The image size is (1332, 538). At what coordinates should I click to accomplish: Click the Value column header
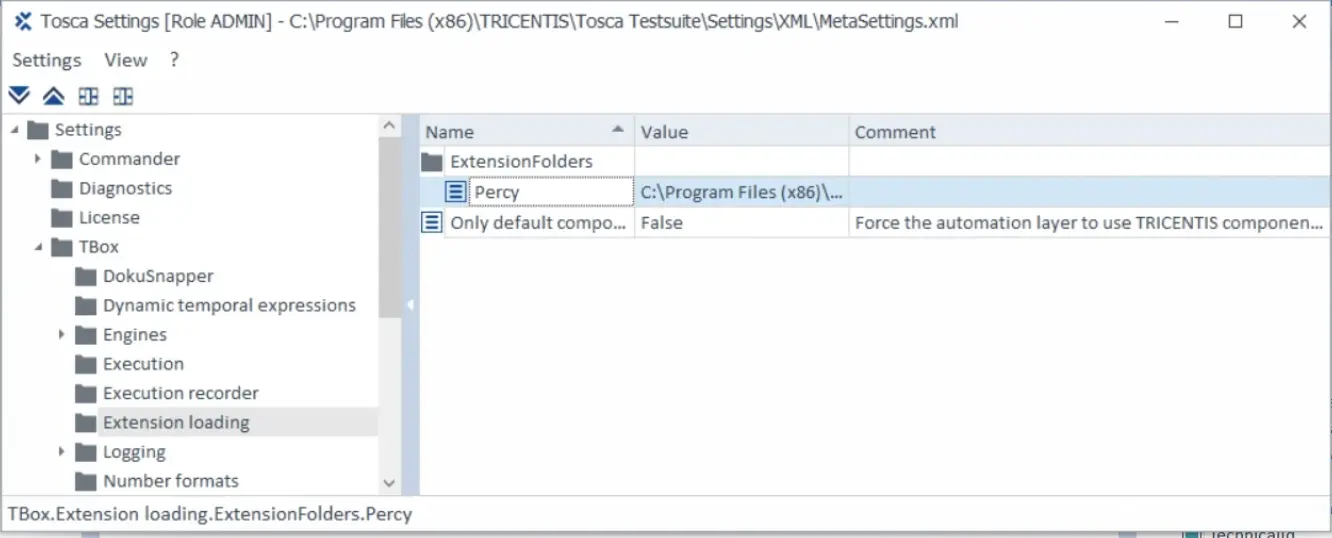[742, 132]
